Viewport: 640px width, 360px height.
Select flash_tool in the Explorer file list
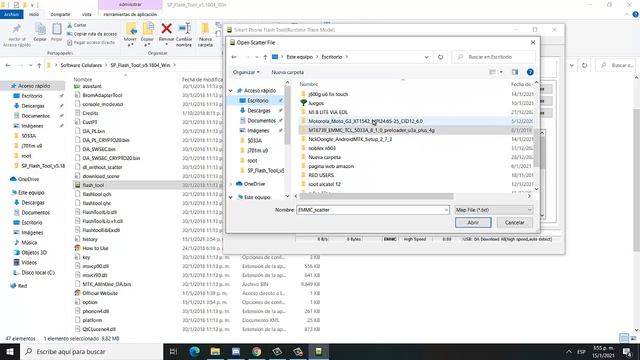pyautogui.click(x=93, y=185)
